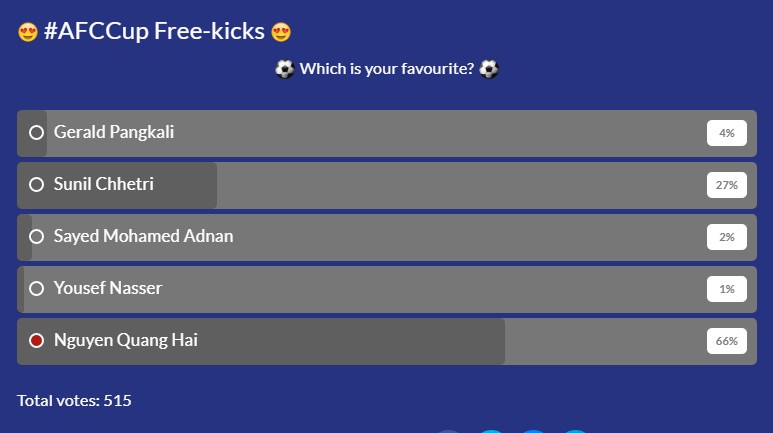Screen dimensions: 773x433
Task: Click the 4% result badge
Action: pyautogui.click(x=727, y=133)
